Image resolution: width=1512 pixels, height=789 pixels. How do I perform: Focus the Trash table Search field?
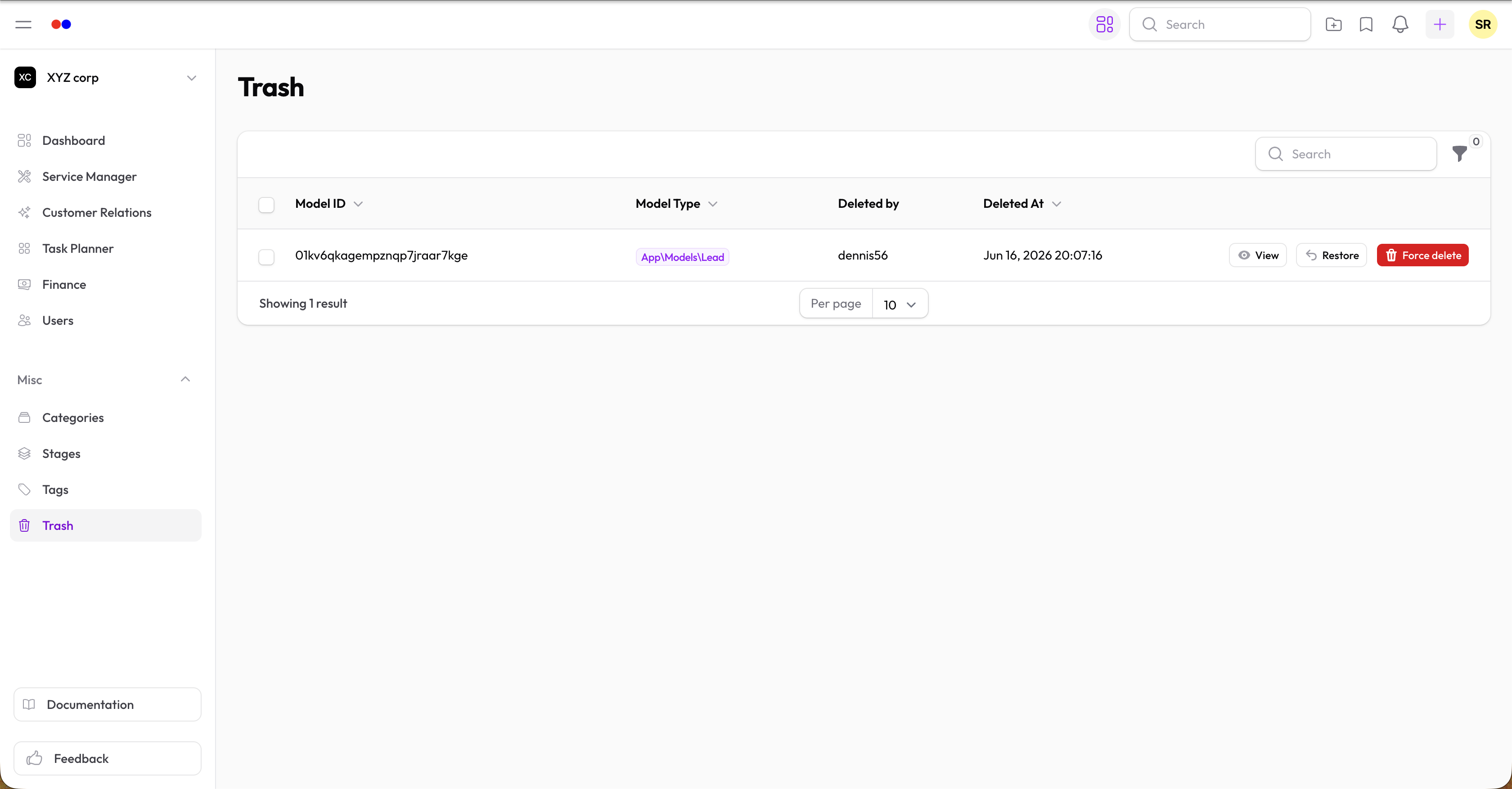tap(1346, 154)
